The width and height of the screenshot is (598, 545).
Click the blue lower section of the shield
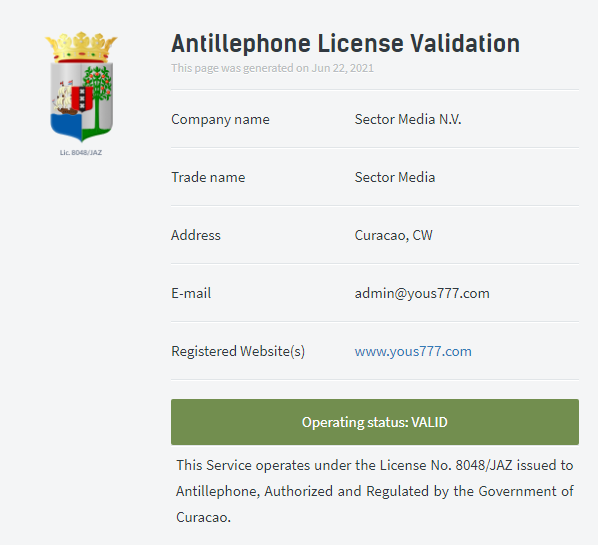(66, 126)
